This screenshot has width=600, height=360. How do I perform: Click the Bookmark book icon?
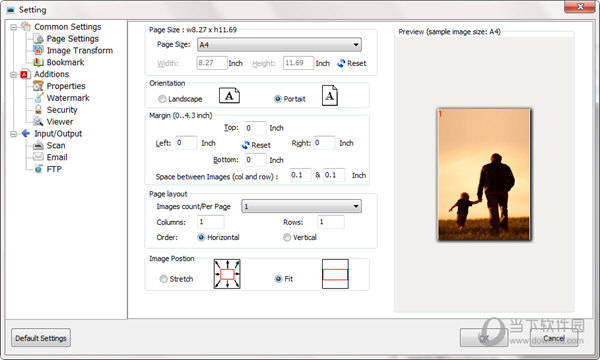[38, 62]
